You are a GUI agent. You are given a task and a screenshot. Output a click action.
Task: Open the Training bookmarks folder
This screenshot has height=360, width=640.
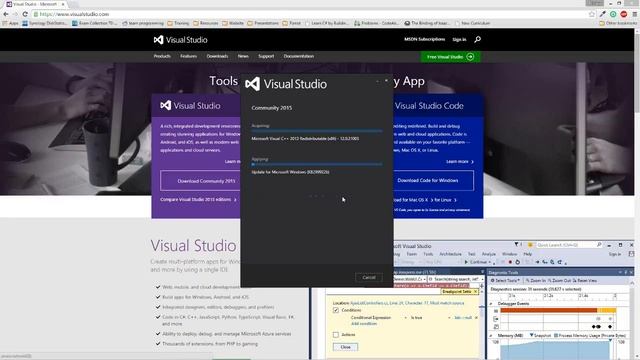(x=178, y=23)
